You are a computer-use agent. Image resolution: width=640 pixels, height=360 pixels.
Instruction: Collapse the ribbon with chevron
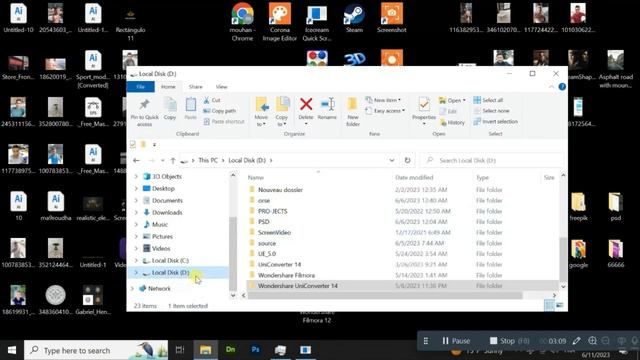[x=551, y=87]
